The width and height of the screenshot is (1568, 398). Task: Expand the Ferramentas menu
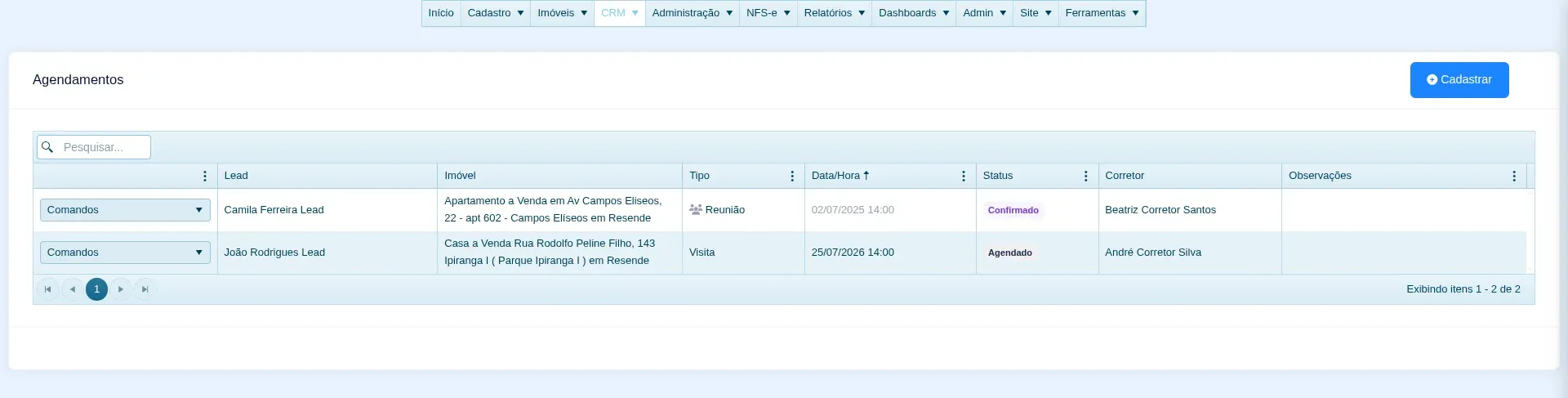pos(1102,13)
